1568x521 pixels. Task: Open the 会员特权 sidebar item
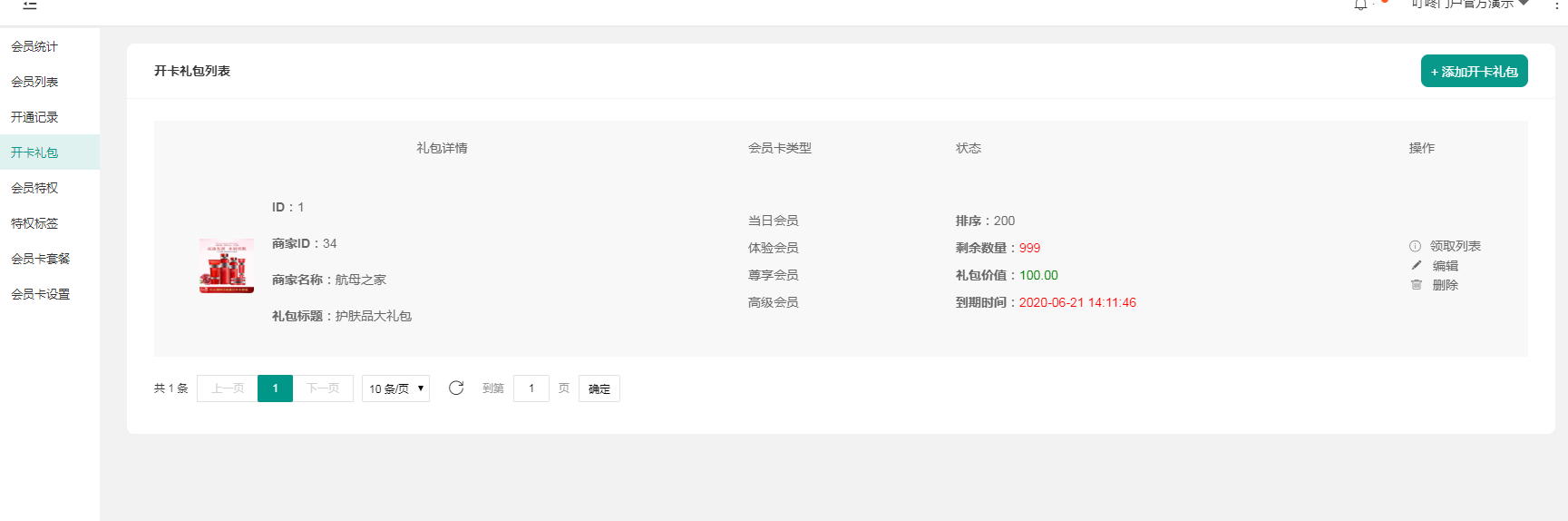[x=34, y=188]
